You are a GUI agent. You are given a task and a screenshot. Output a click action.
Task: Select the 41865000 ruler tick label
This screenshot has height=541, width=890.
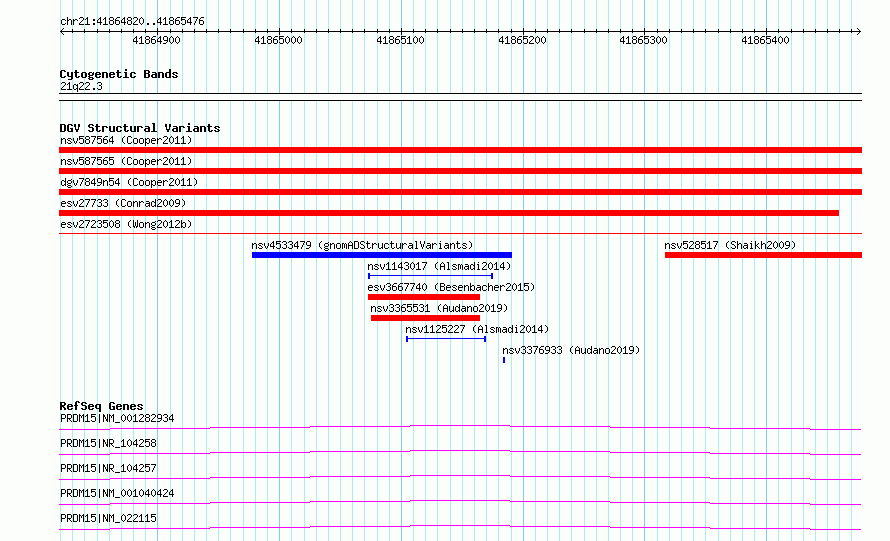278,40
